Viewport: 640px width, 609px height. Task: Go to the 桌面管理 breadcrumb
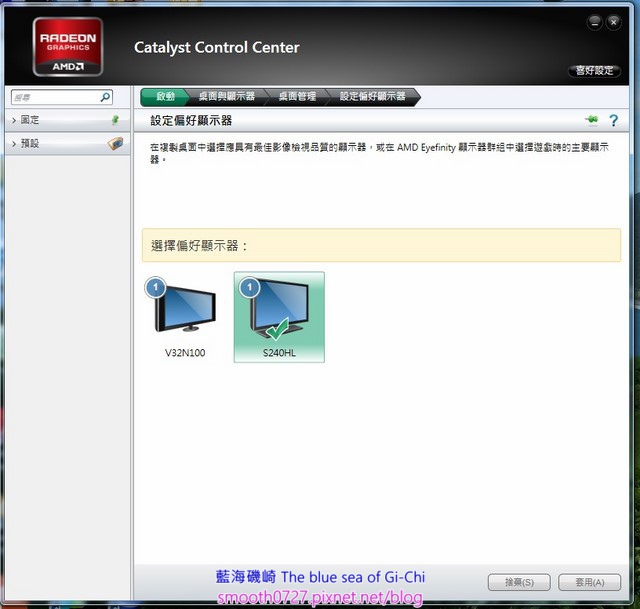point(297,97)
